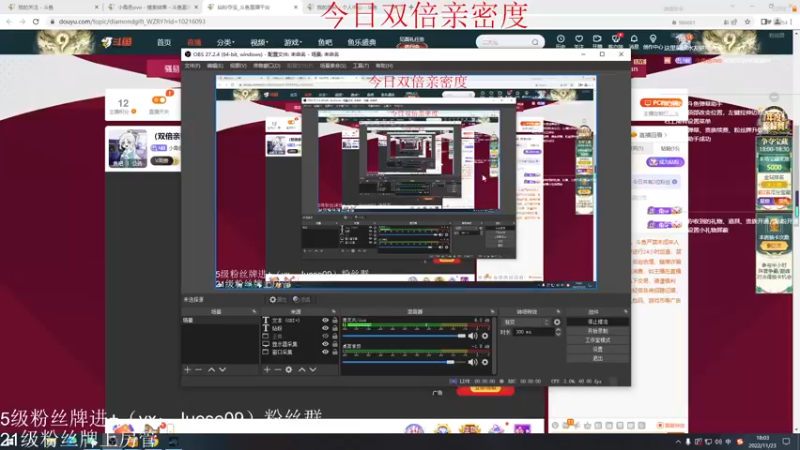800x450 pixels.
Task: Open the OBS 工具(T) menu
Action: coord(361,66)
